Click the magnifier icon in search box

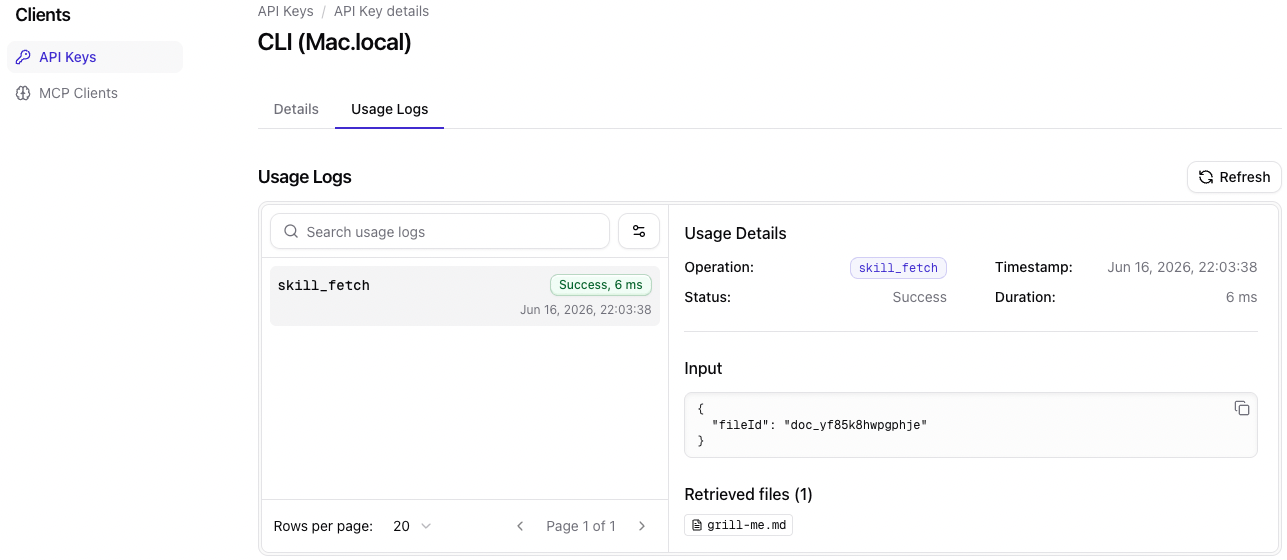(x=291, y=231)
